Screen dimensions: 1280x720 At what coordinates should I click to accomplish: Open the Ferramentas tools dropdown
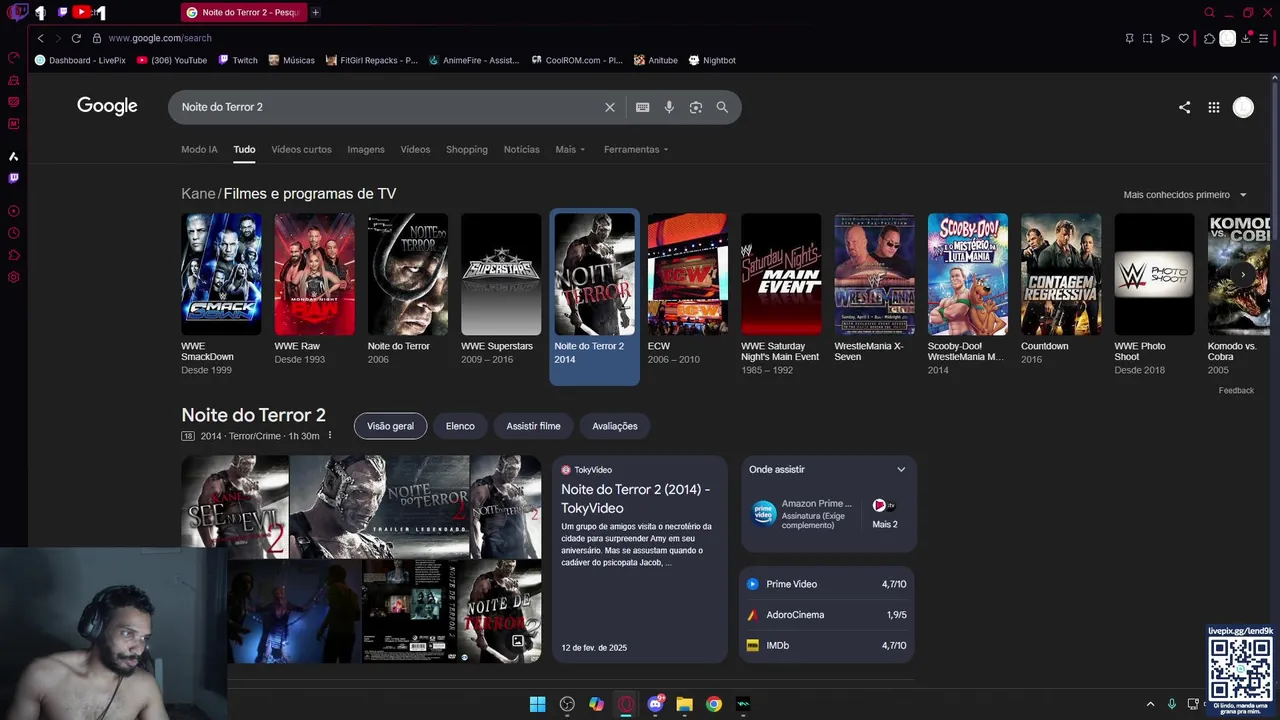636,149
